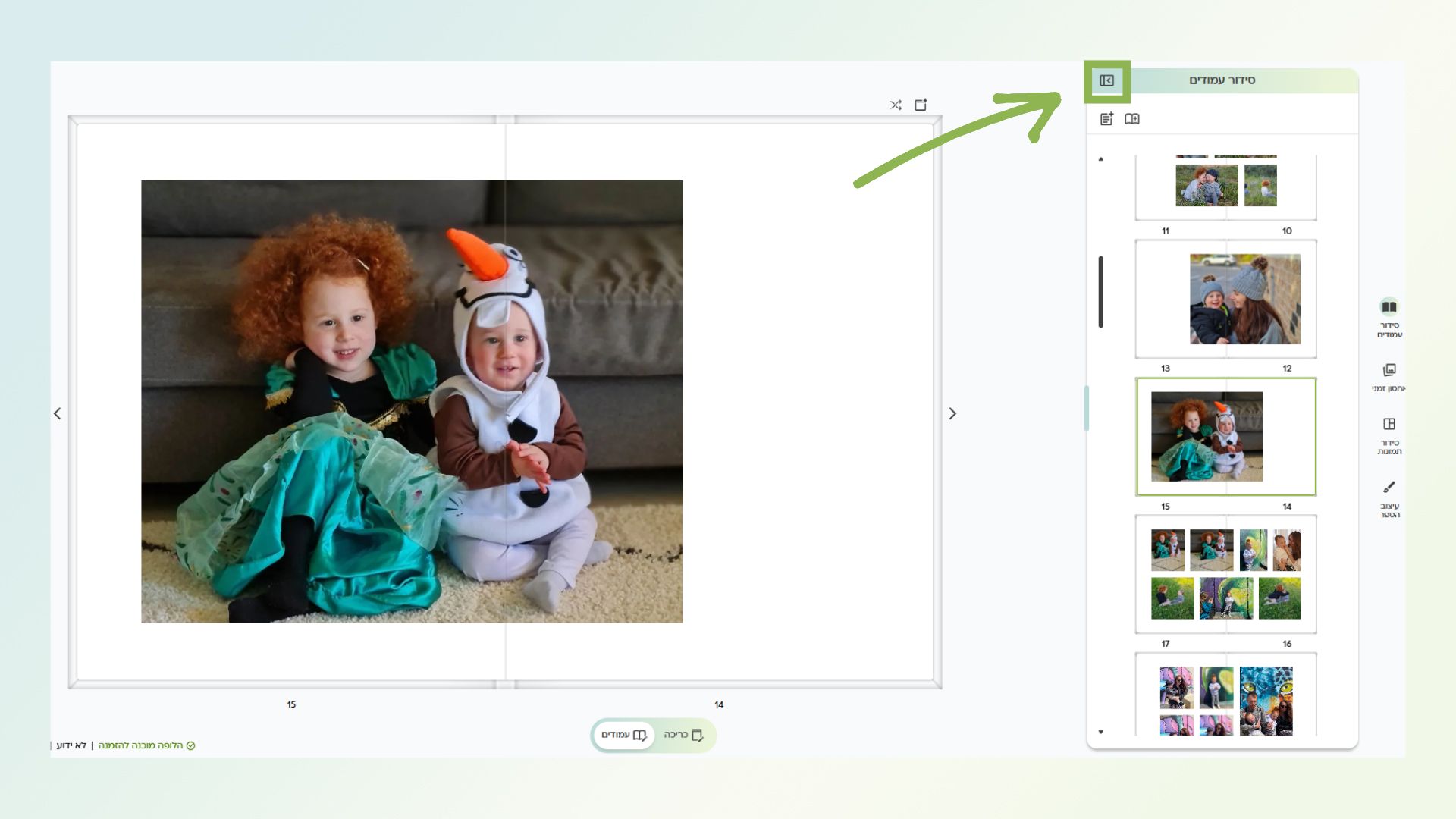Collapse the page arrangement side panel
The height and width of the screenshot is (819, 1456).
[x=1106, y=80]
